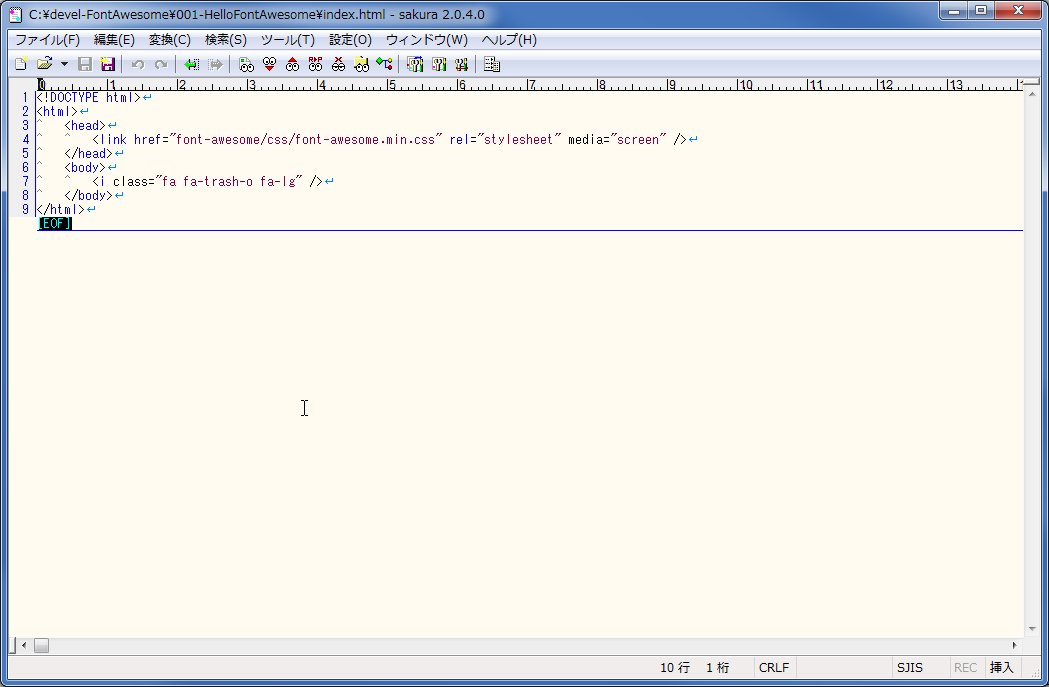
Task: Open the 変換(C) menu
Action: 170,39
